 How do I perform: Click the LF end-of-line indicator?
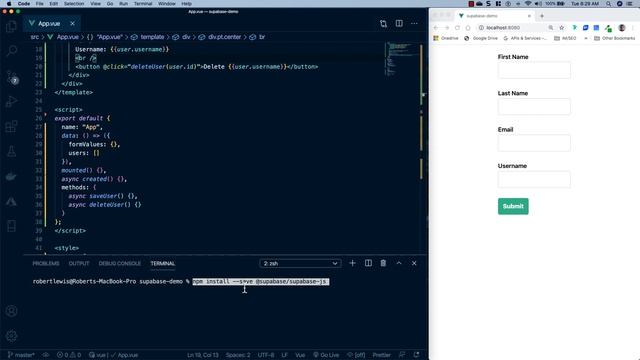pos(284,355)
